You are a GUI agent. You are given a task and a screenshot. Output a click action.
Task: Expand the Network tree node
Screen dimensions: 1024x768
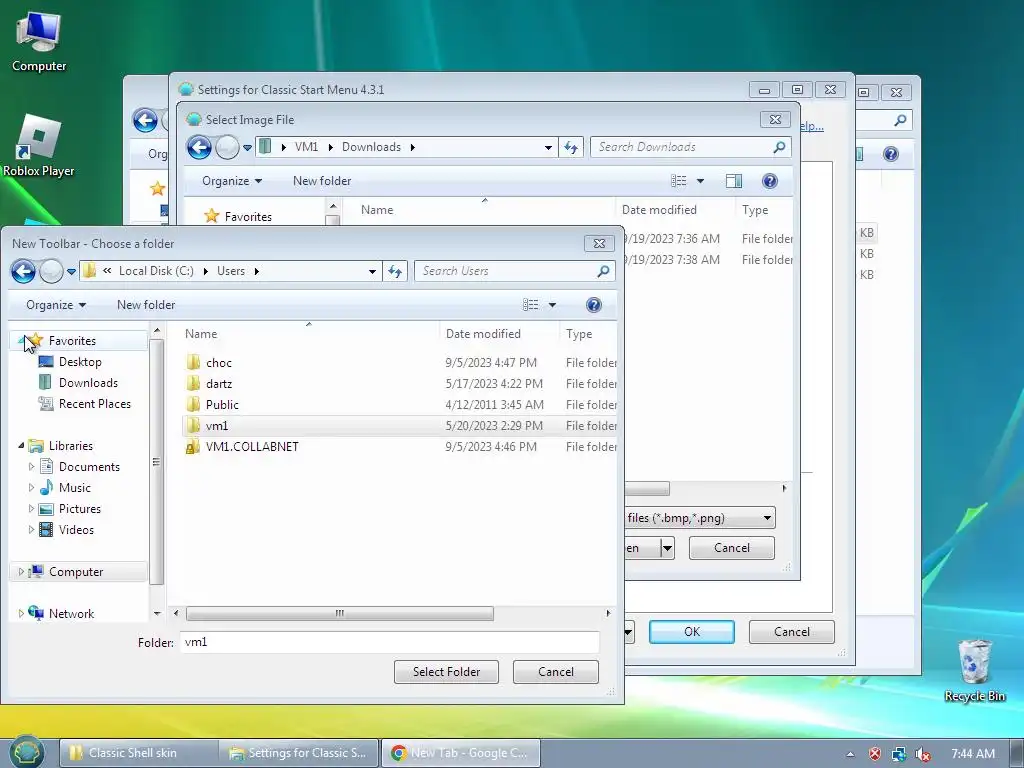click(x=21, y=613)
